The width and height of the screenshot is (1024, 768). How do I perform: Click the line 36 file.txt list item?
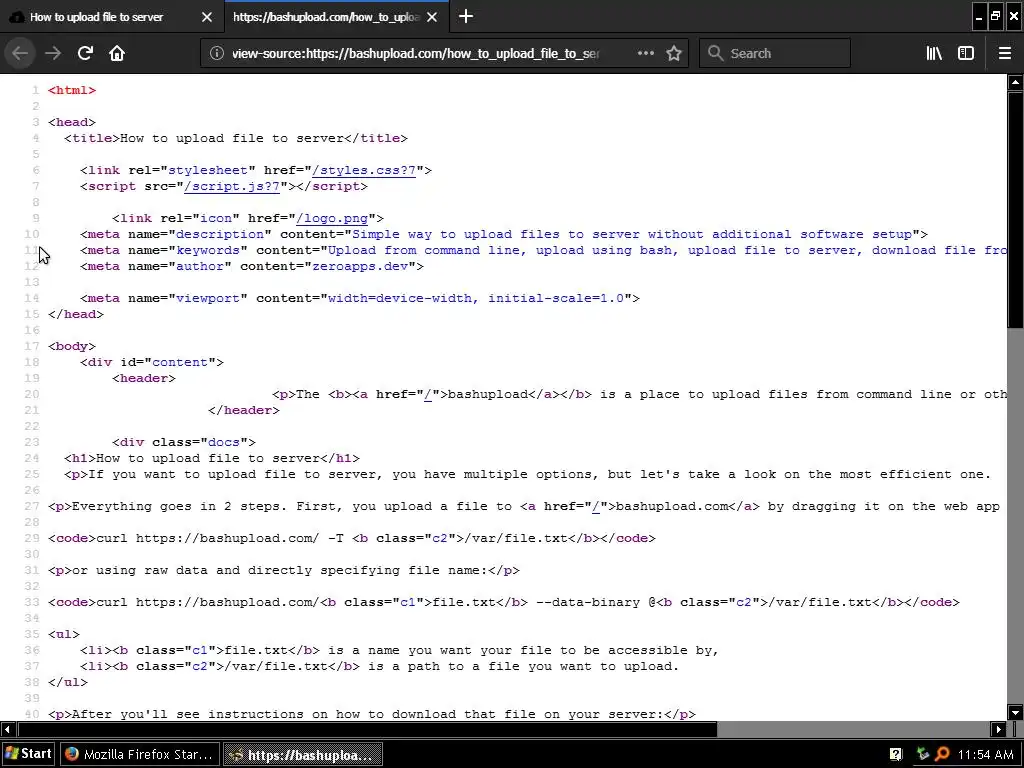tap(399, 650)
